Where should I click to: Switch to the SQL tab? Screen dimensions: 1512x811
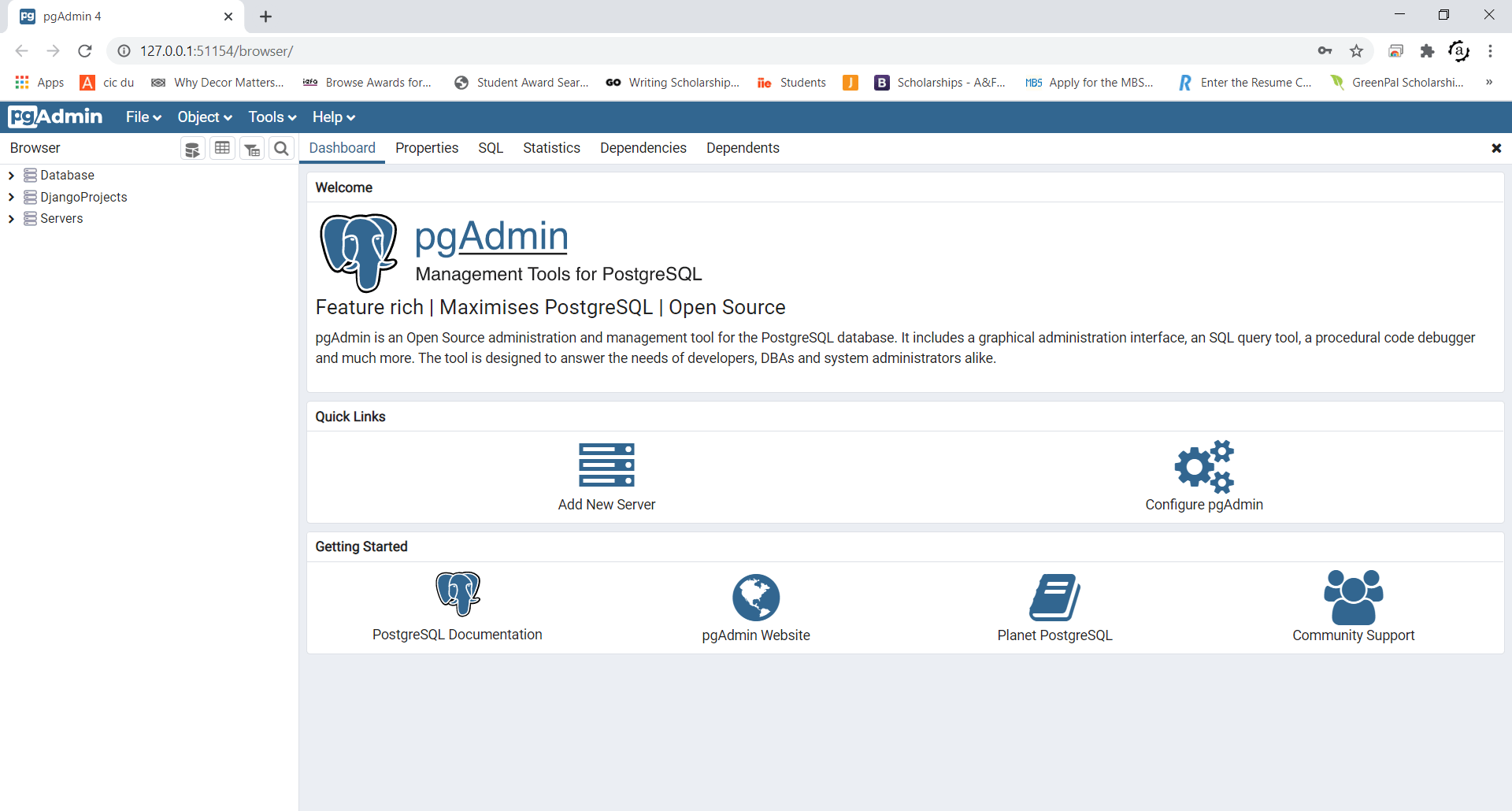click(x=491, y=148)
